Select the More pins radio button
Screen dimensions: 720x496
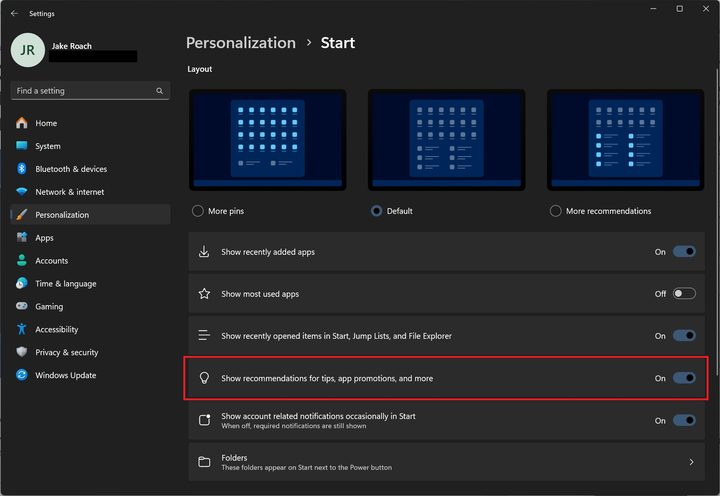coord(197,211)
